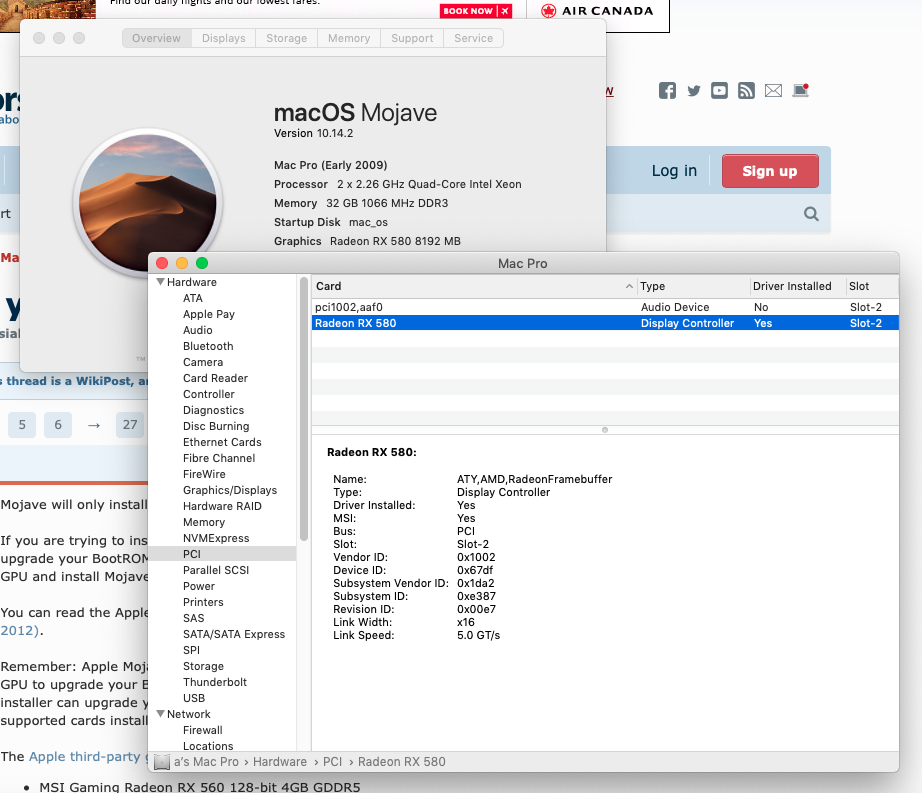Screen dimensions: 922x793
Task: Select Hardware RAID in the sidebar
Action: tap(222, 506)
